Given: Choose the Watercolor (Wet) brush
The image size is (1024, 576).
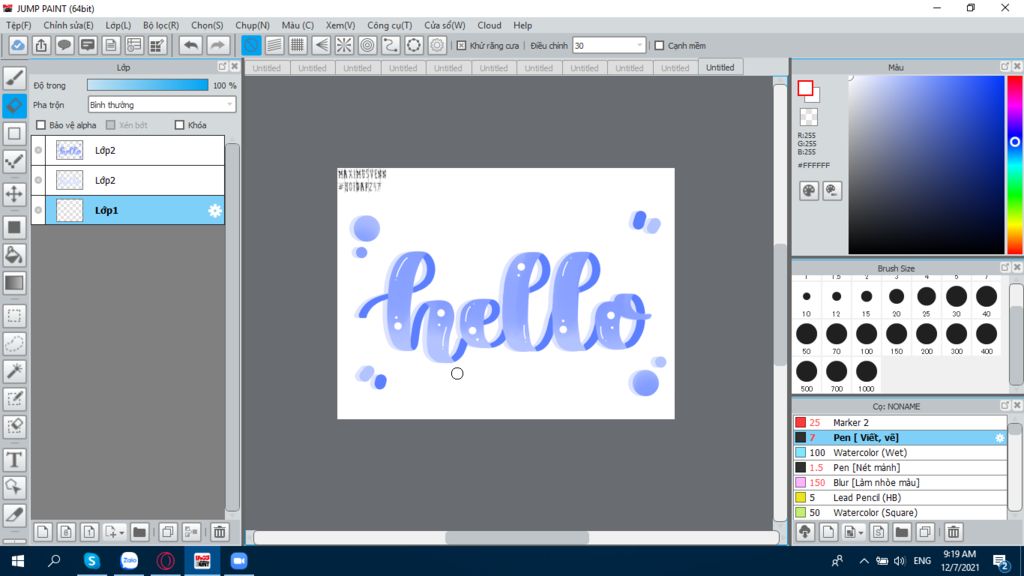Looking at the screenshot, I should tap(900, 453).
